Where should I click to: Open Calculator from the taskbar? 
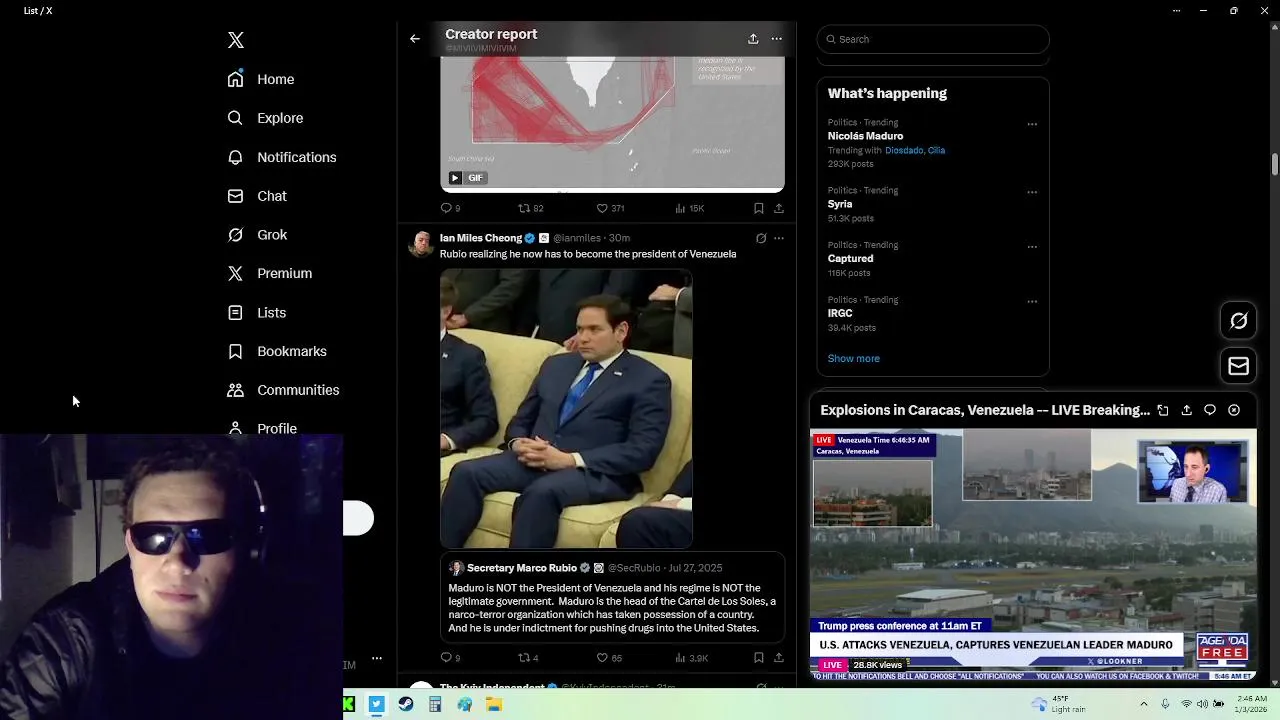point(435,705)
